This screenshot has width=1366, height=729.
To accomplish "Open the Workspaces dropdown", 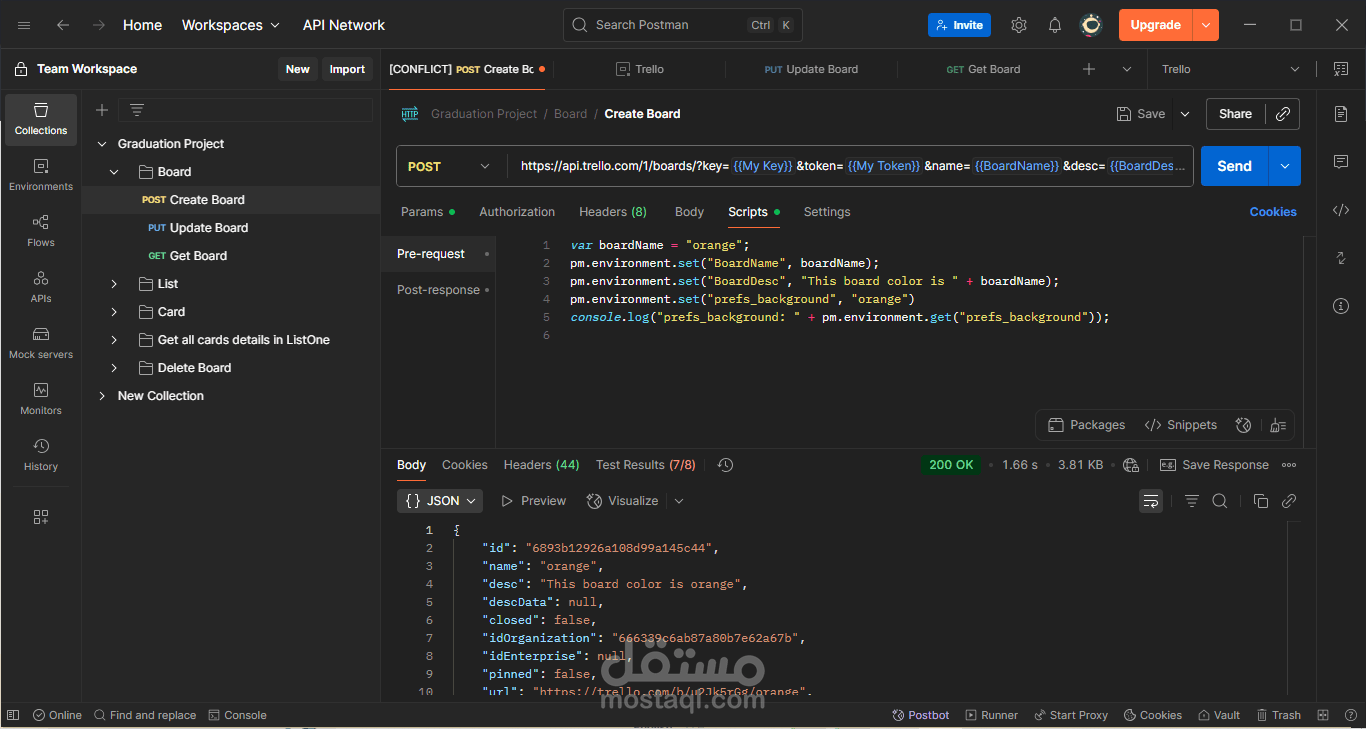I will (x=231, y=25).
